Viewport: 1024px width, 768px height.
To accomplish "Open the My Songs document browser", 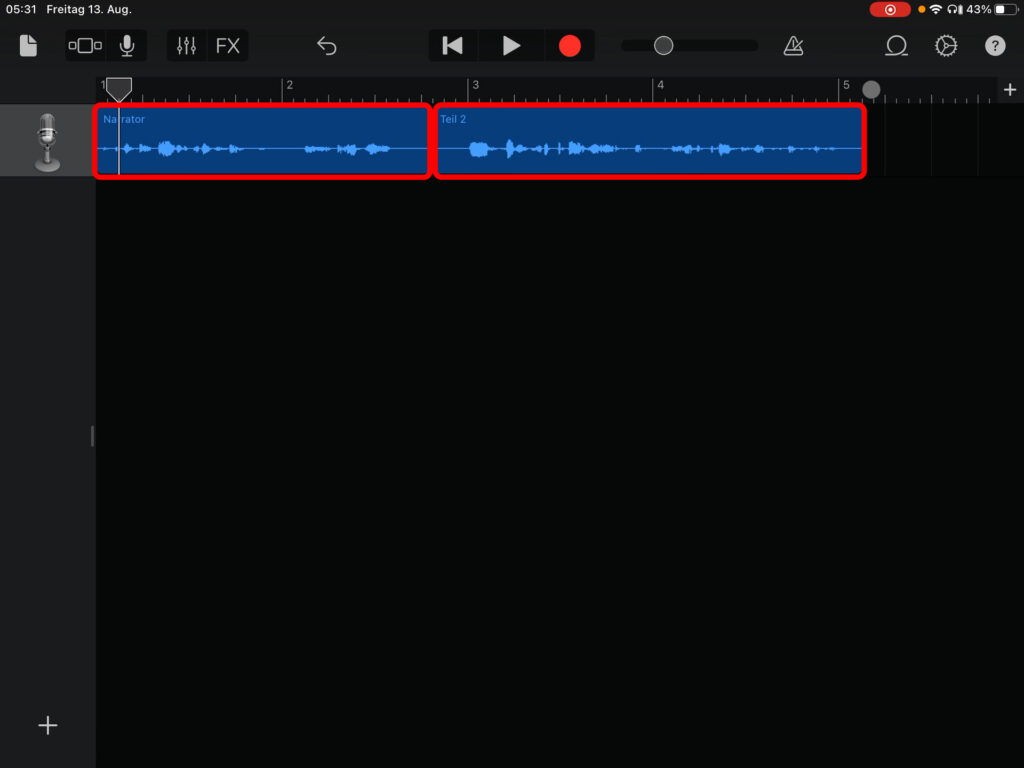I will tap(28, 46).
